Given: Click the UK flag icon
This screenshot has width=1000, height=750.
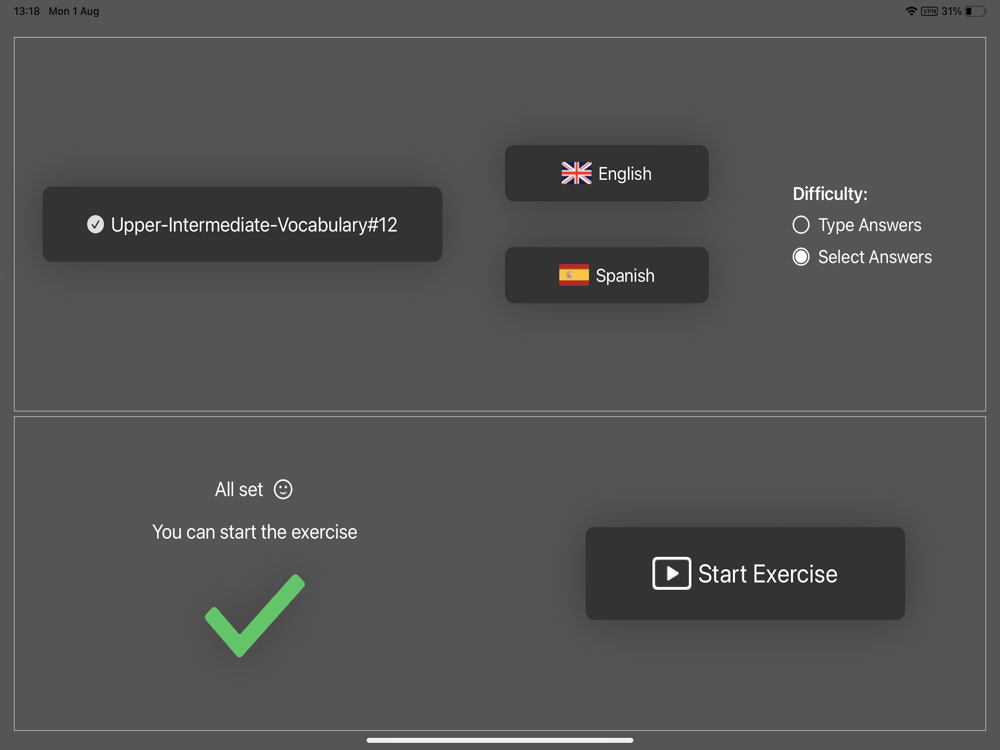Looking at the screenshot, I should (576, 173).
